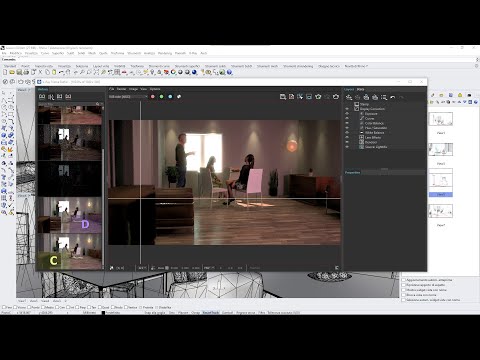
Task: Click the blue monitor icon in frame buffer toolbar
Action: tap(309, 97)
